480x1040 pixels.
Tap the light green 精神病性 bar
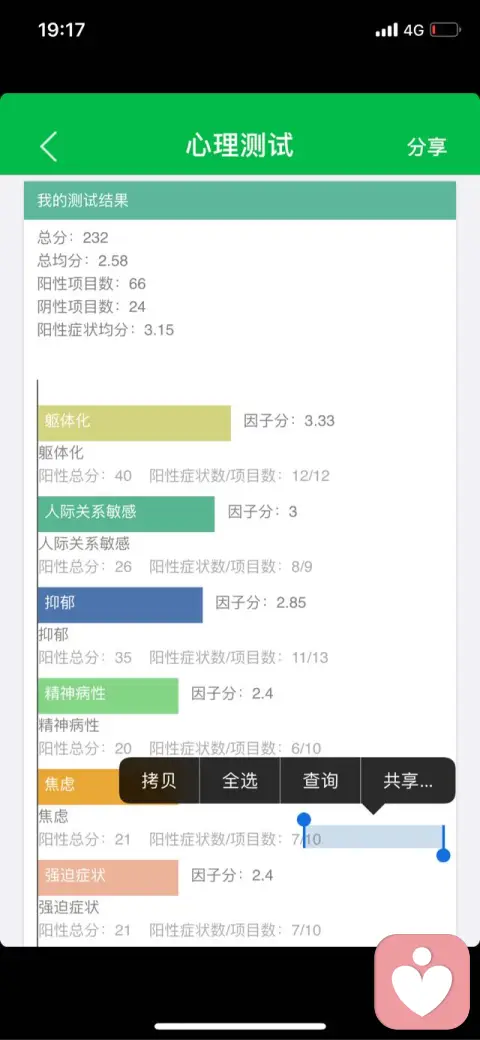tap(109, 696)
